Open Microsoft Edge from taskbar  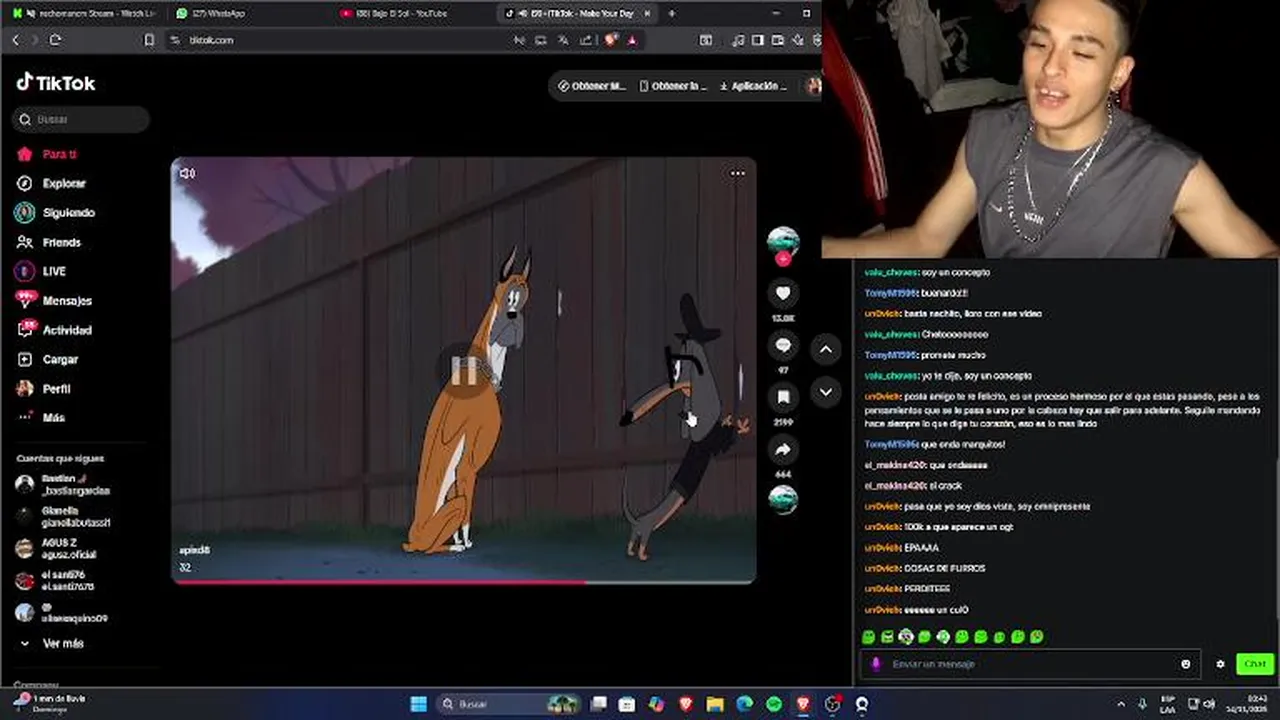click(744, 704)
